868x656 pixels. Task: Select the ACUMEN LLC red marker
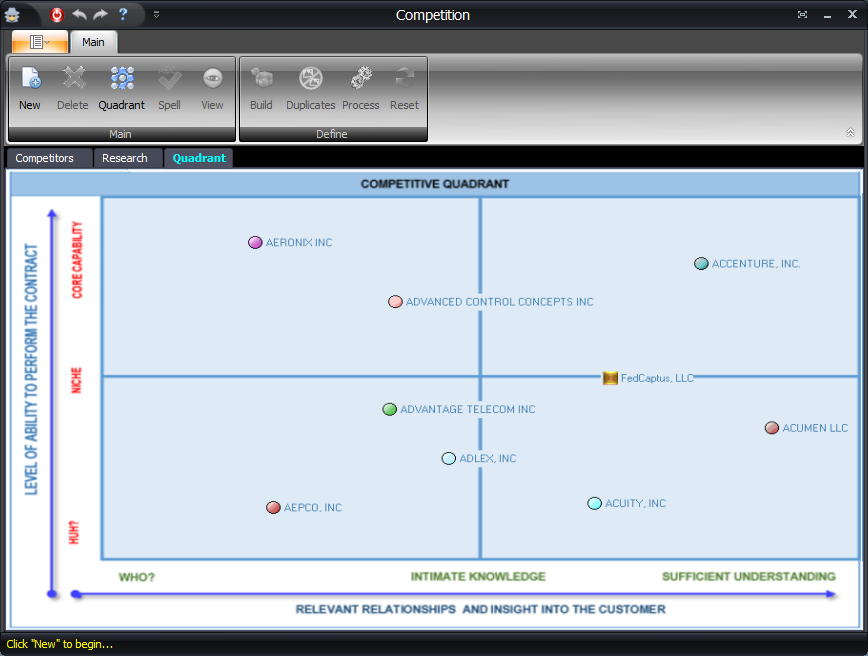click(772, 428)
